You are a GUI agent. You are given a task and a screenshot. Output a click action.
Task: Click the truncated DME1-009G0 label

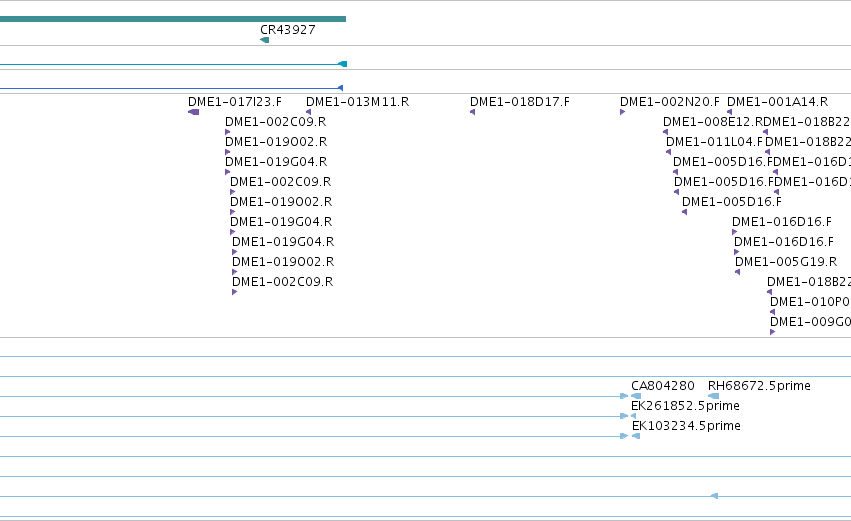pos(810,322)
